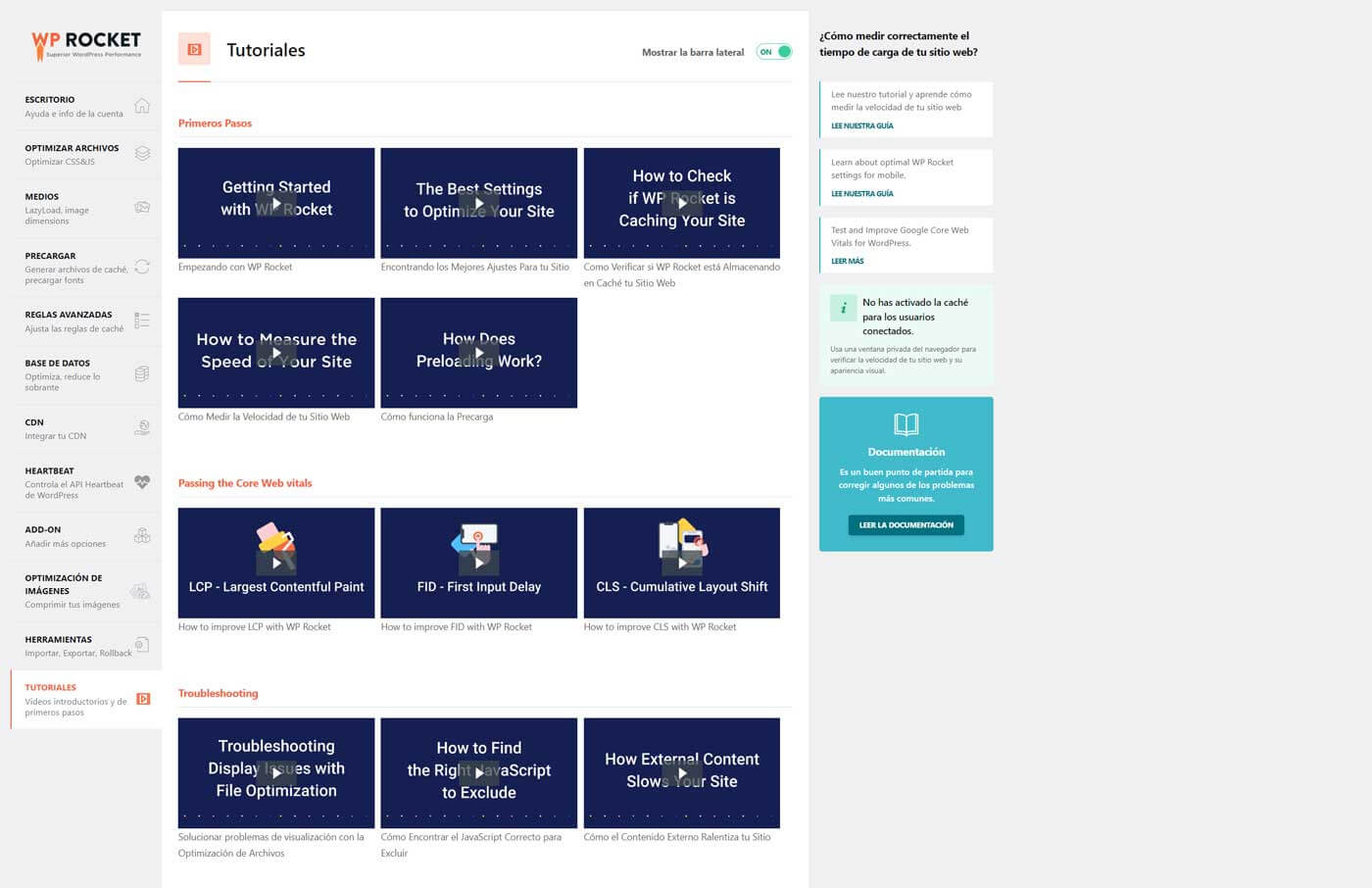Click the Base de Datos database icon
Image resolution: width=1372 pixels, height=888 pixels.
pos(142,374)
